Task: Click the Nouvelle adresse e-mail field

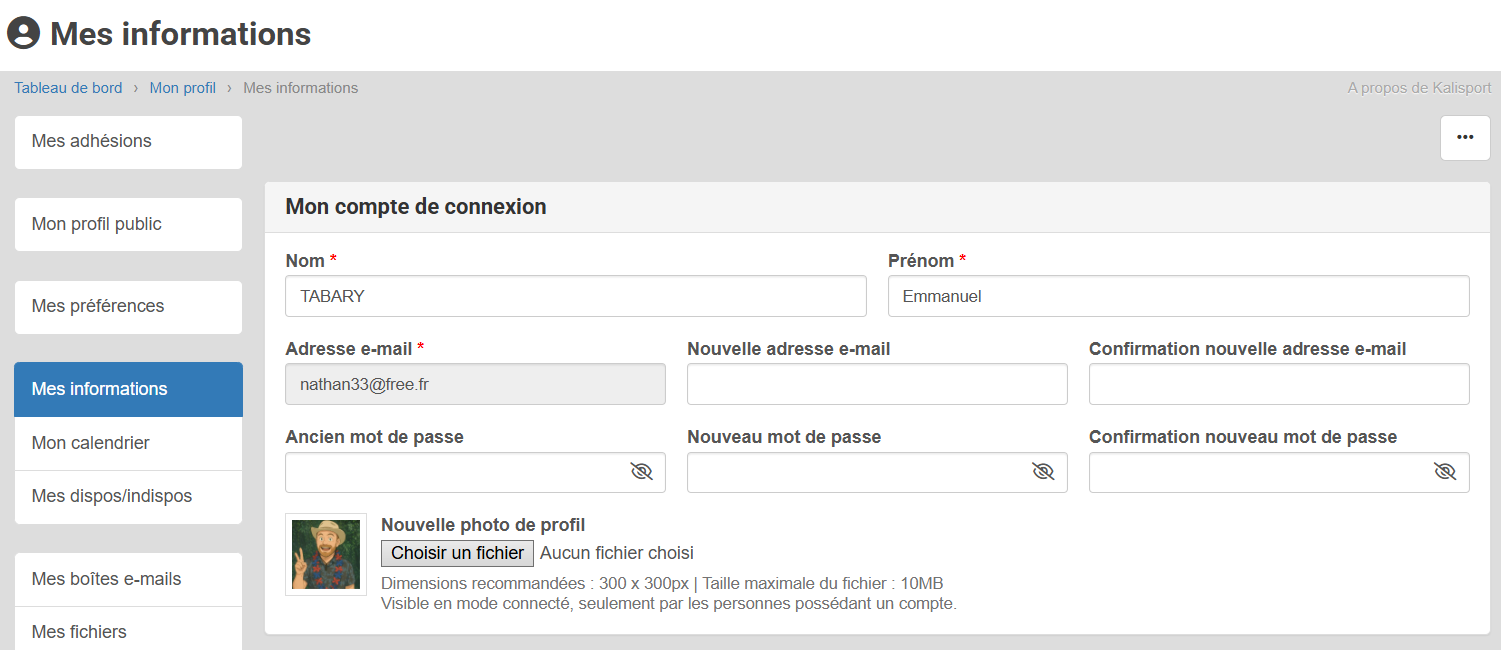Action: click(877, 384)
